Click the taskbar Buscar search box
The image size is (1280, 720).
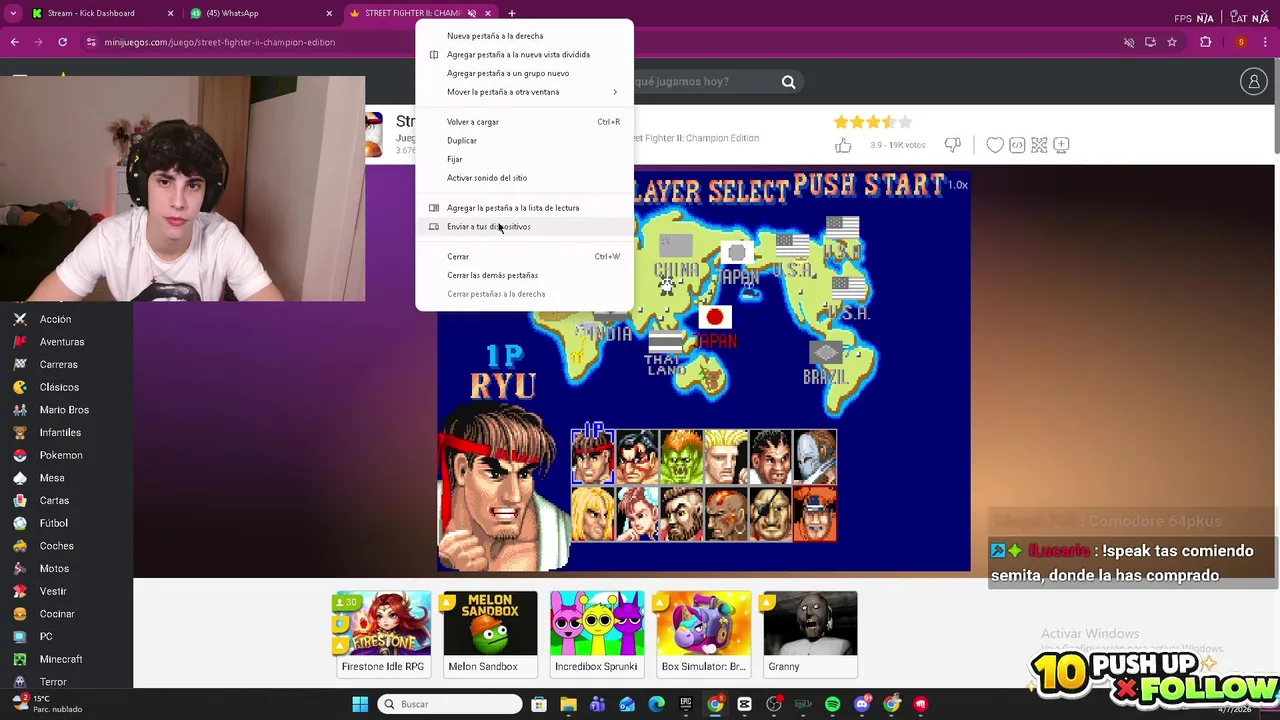(451, 704)
